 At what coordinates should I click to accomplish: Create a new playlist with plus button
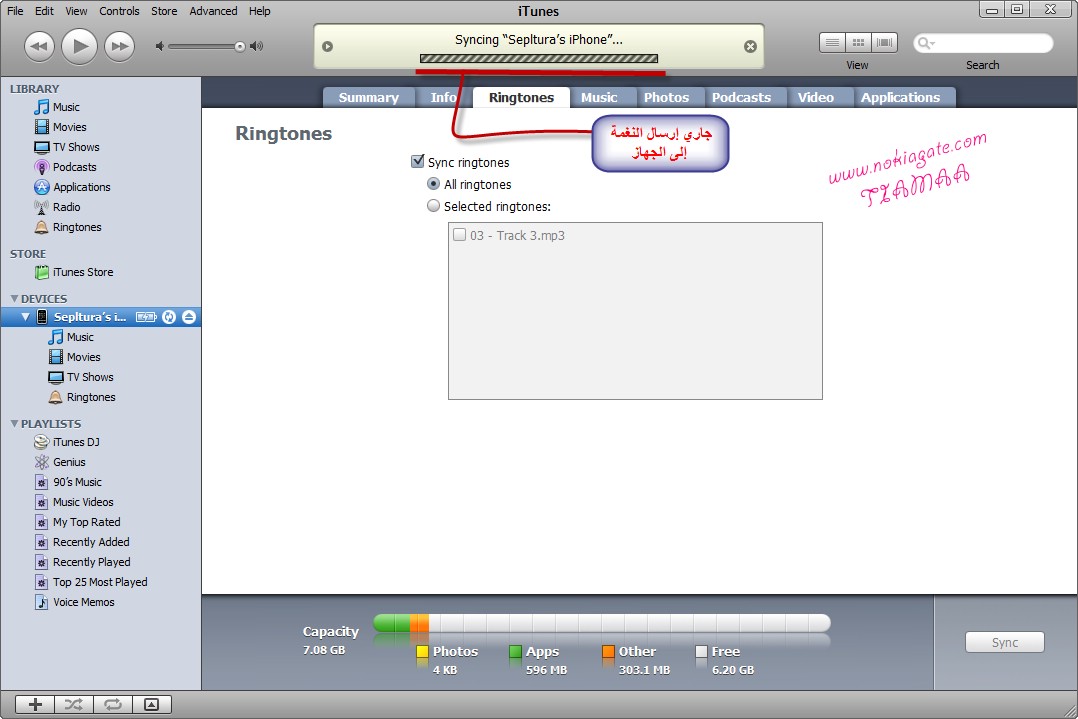pos(35,704)
